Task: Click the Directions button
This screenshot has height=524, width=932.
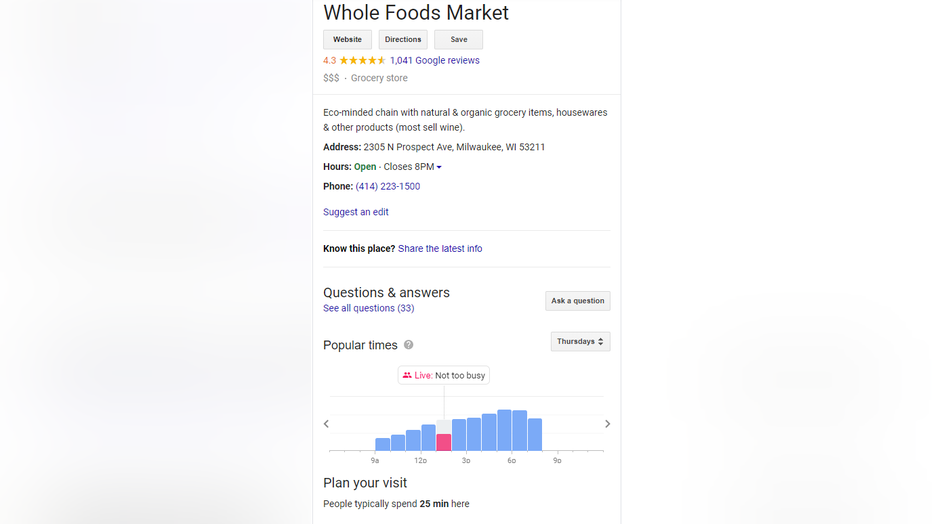Action: pyautogui.click(x=403, y=40)
